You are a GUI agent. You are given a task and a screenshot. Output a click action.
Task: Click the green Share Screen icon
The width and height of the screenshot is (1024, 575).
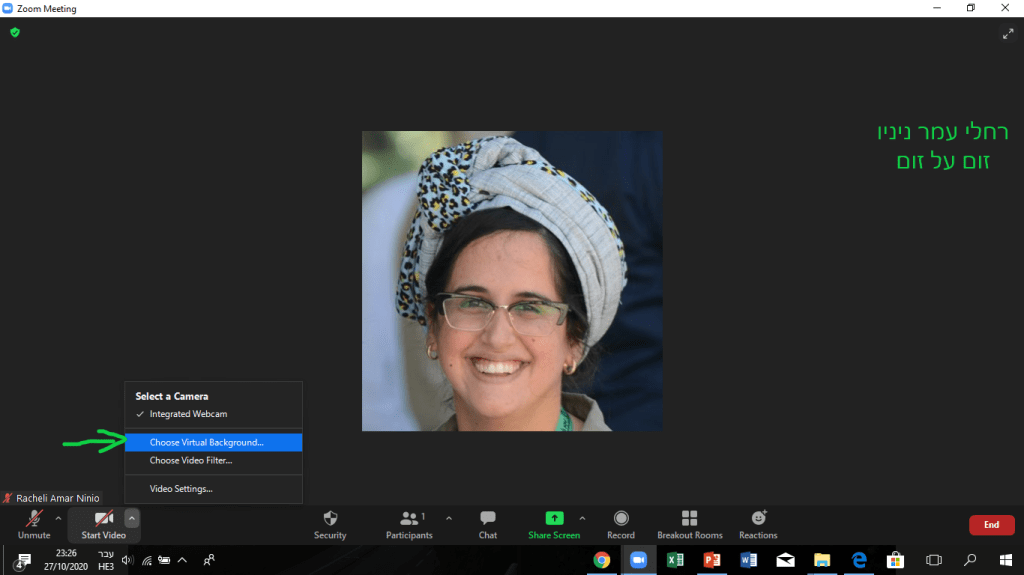point(554,518)
